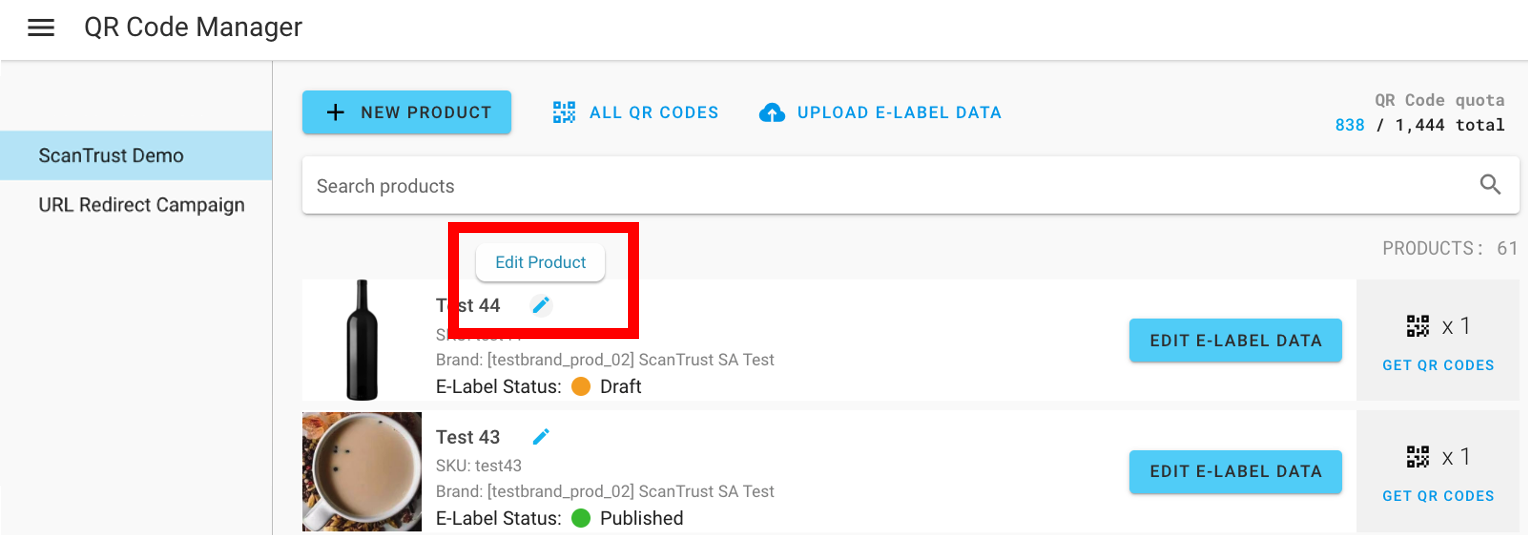The image size is (1528, 535).
Task: Get QR Codes for Test 44
Action: pos(1438,365)
